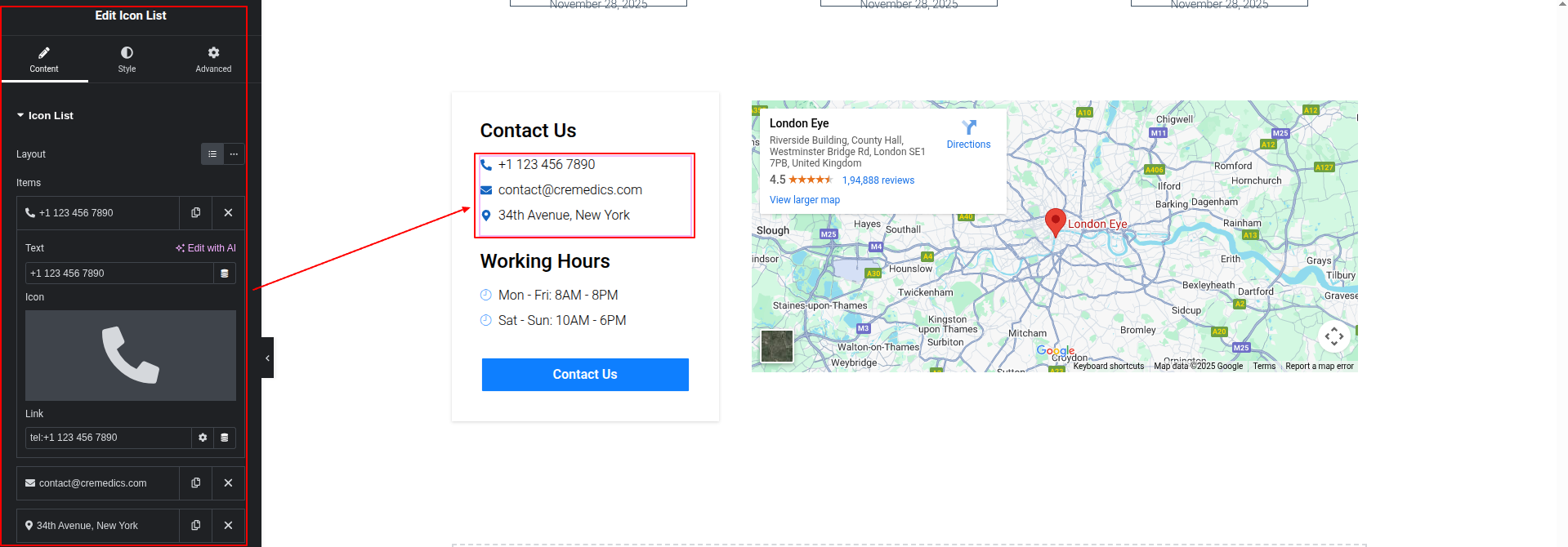The width and height of the screenshot is (1568, 547).
Task: Click dynamic tags icon beside Link field
Action: pos(225,438)
